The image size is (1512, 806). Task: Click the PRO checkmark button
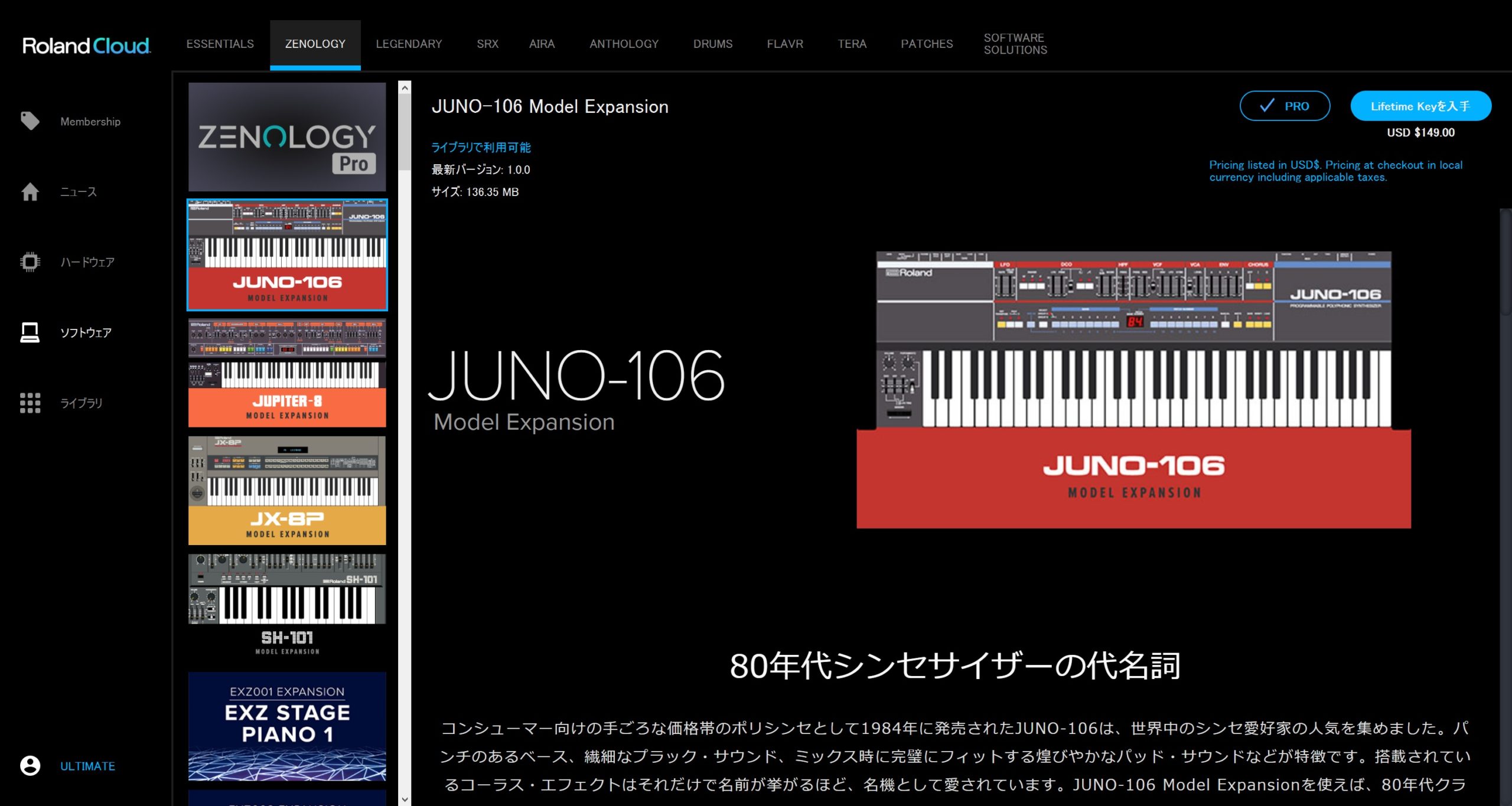[x=1285, y=106]
